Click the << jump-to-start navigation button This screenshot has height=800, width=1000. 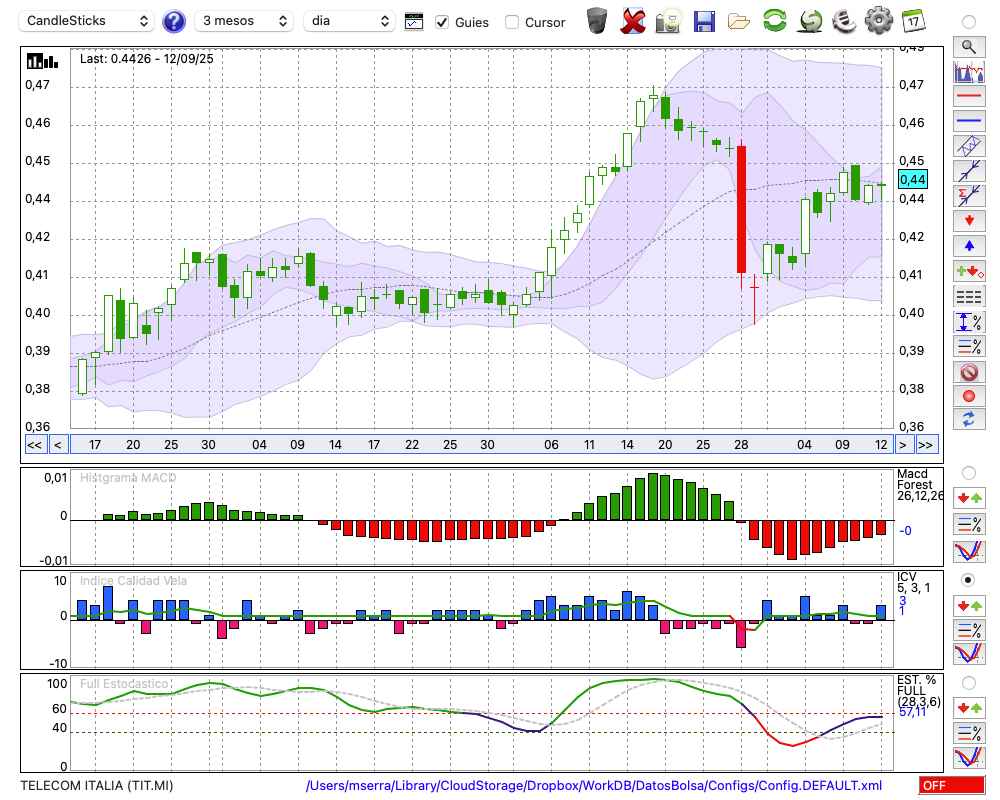(35, 445)
